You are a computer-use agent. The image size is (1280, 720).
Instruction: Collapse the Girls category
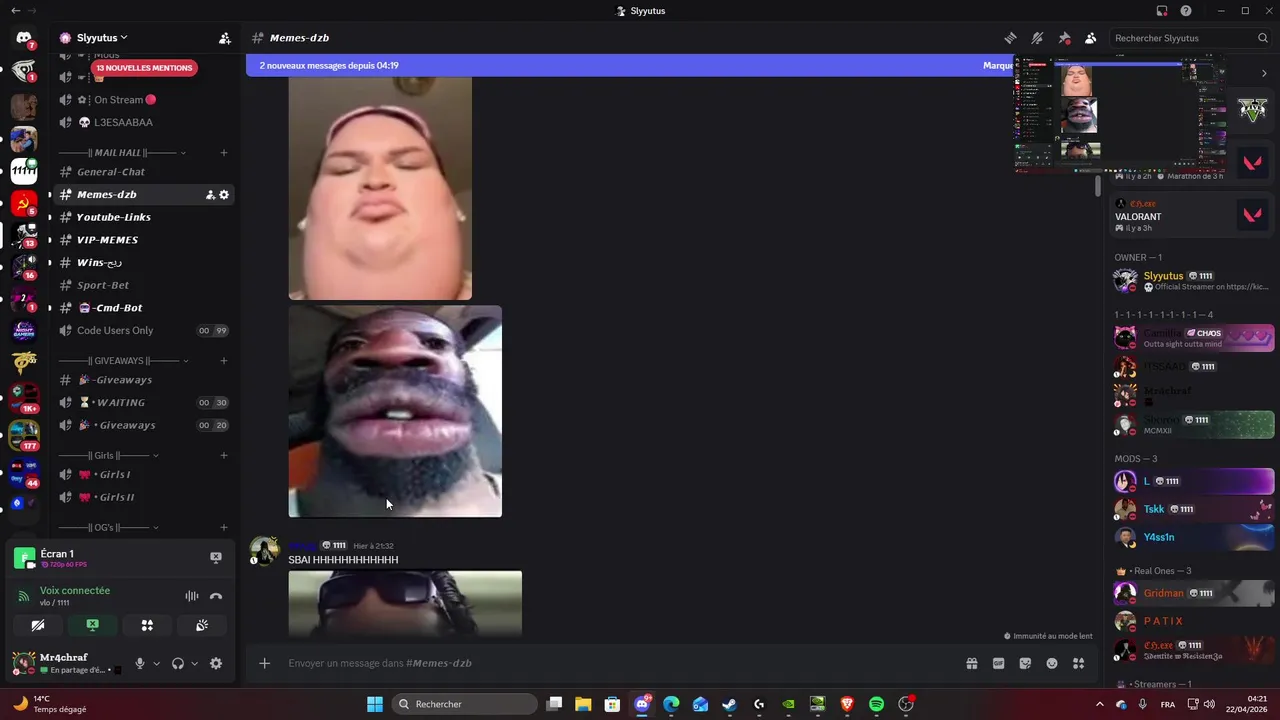[109, 456]
